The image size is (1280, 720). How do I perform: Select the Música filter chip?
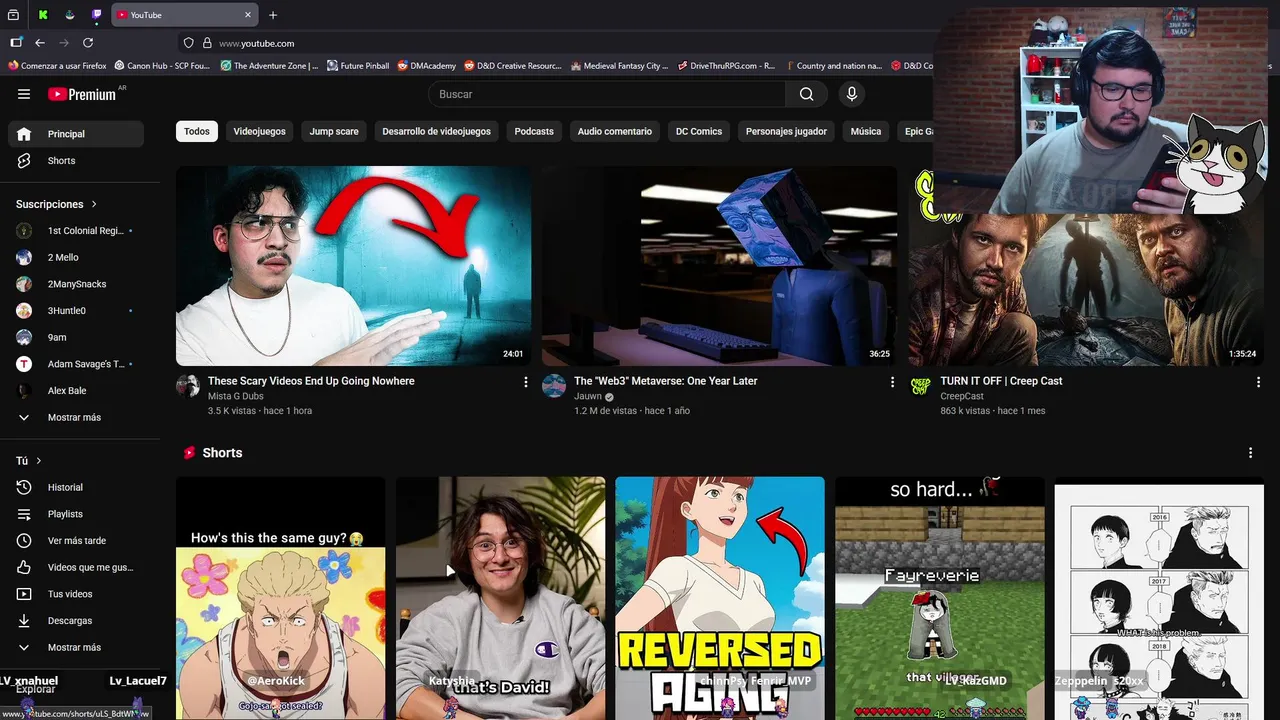click(866, 131)
